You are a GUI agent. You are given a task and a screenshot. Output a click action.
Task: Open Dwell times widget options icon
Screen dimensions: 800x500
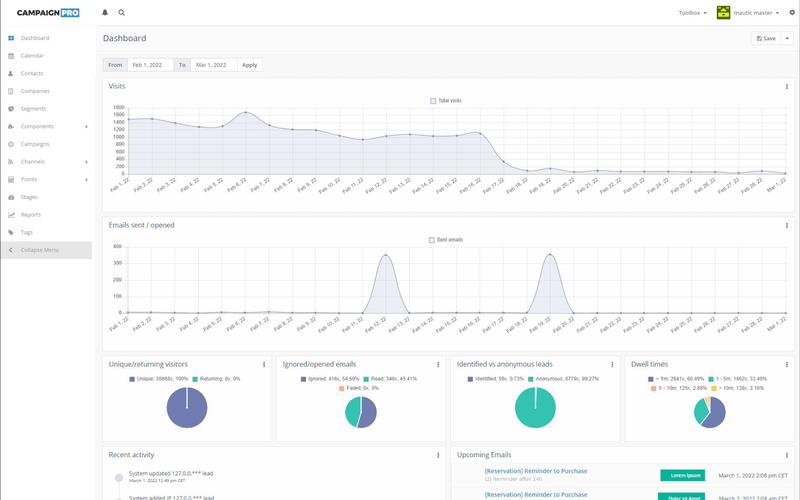[x=787, y=365]
